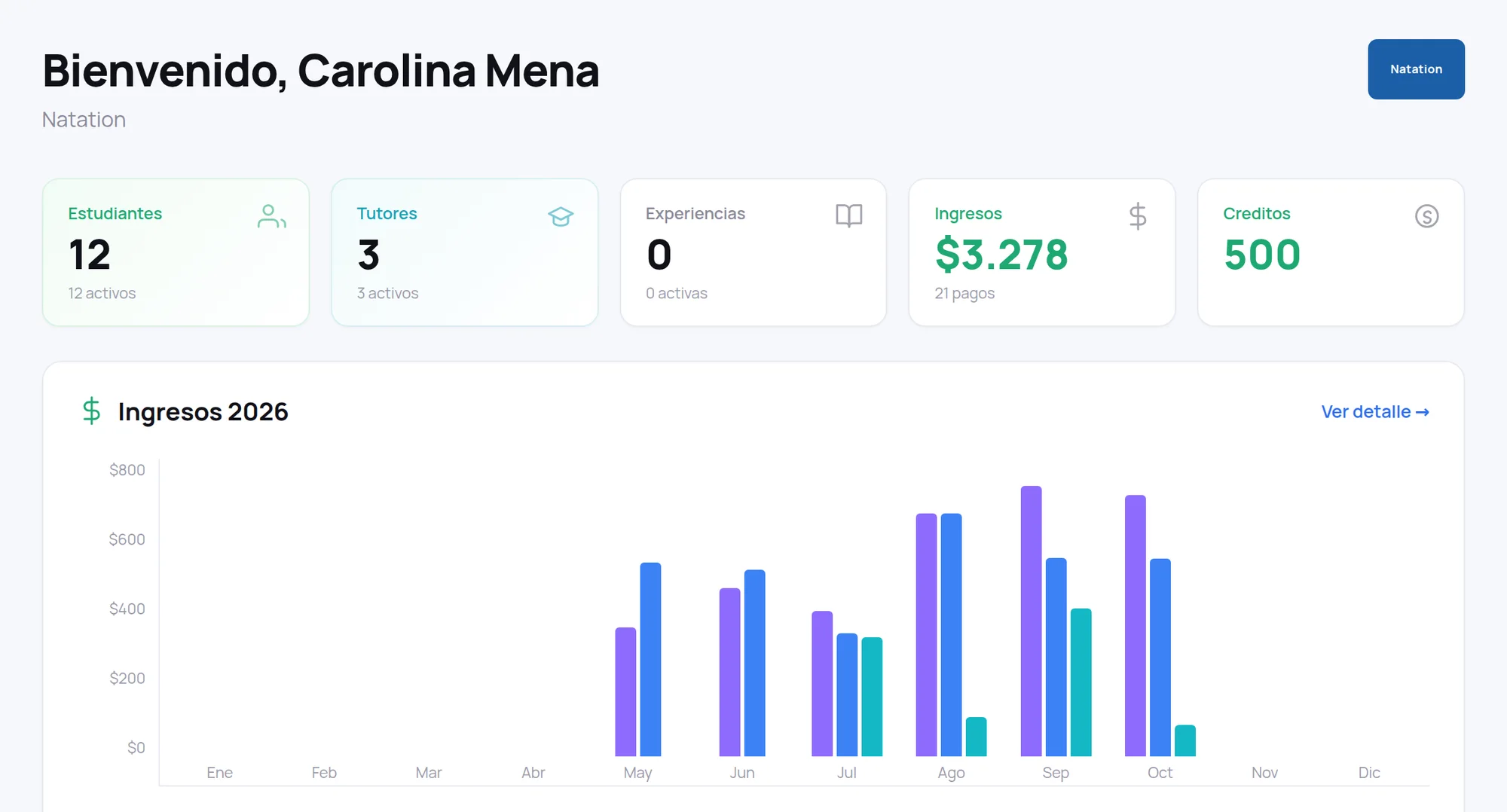
Task: Click the students person icon in Estudiantes card
Action: coord(271,216)
